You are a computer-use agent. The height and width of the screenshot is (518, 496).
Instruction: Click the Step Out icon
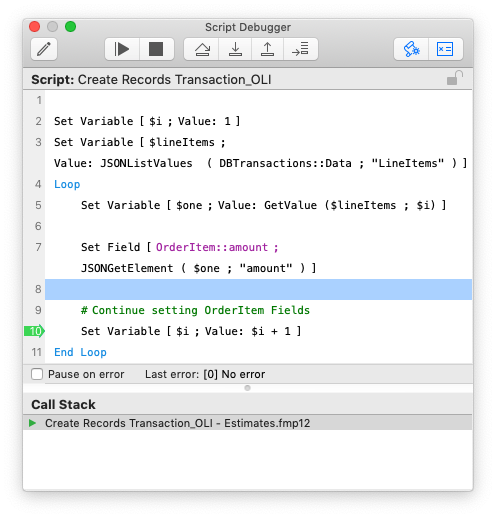(267, 49)
